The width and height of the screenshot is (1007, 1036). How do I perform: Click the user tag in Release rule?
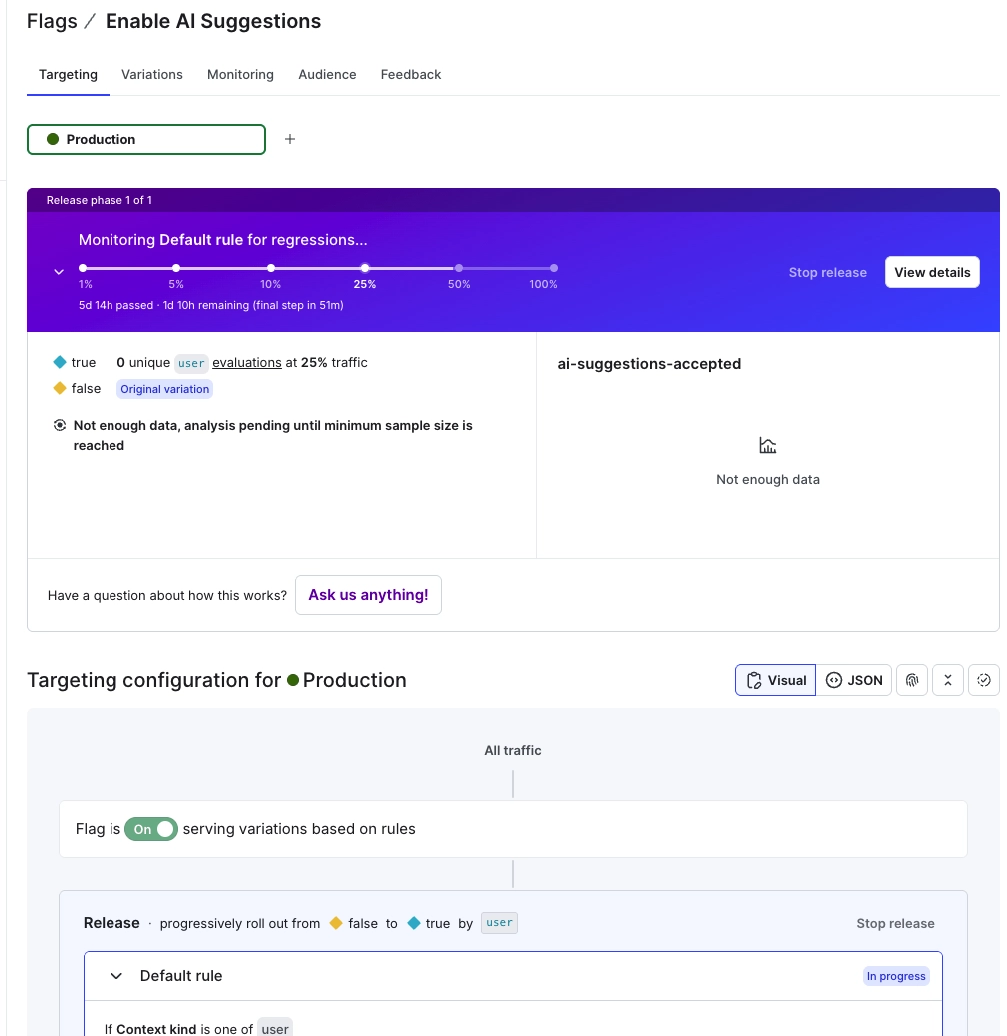coord(499,923)
